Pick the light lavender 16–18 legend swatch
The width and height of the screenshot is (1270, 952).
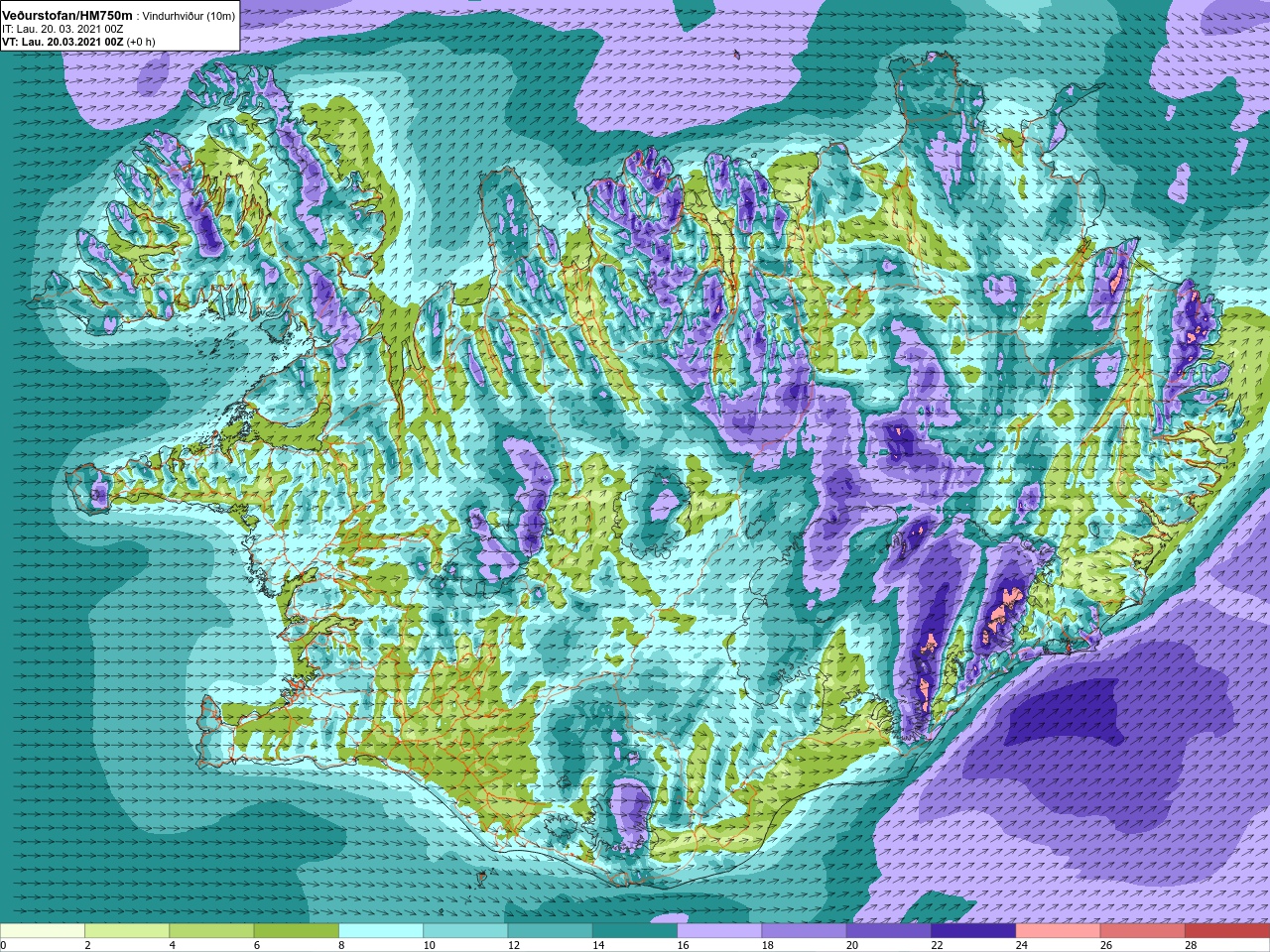click(x=719, y=931)
